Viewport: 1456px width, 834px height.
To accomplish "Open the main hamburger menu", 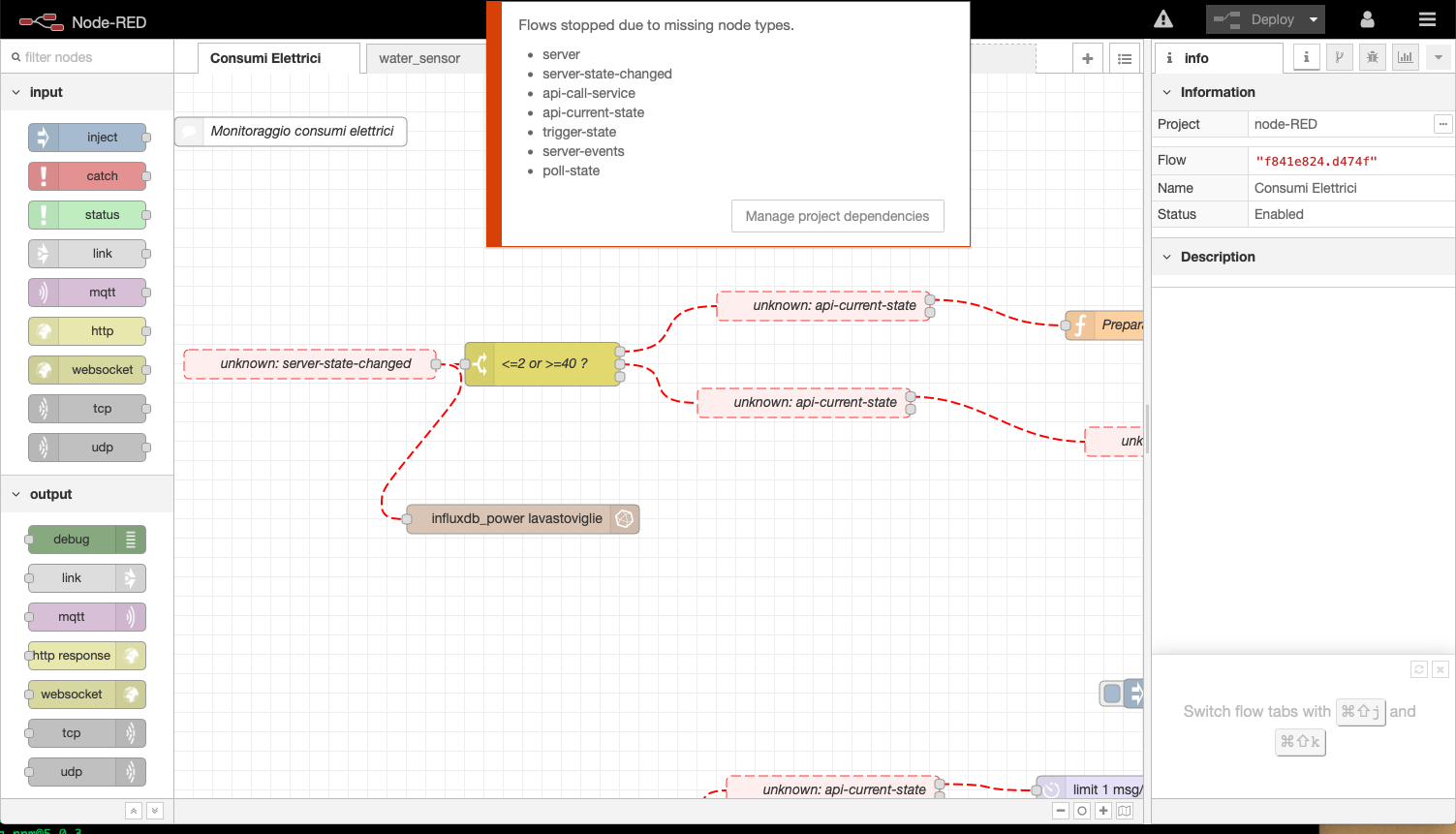I will [x=1427, y=18].
